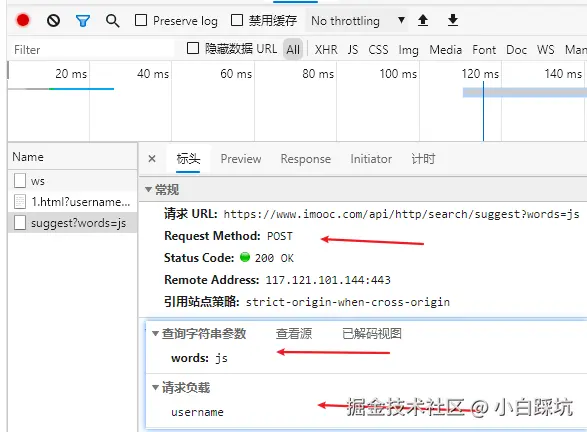
Task: Import HAR file with upload arrow
Action: tap(423, 20)
